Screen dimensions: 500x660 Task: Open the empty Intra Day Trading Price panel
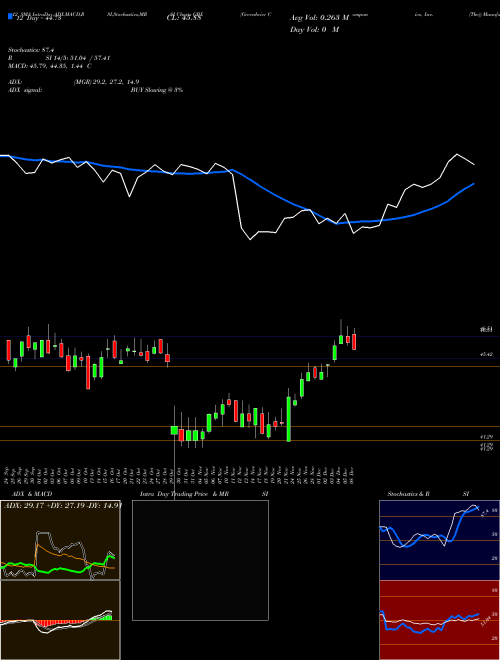(x=200, y=560)
